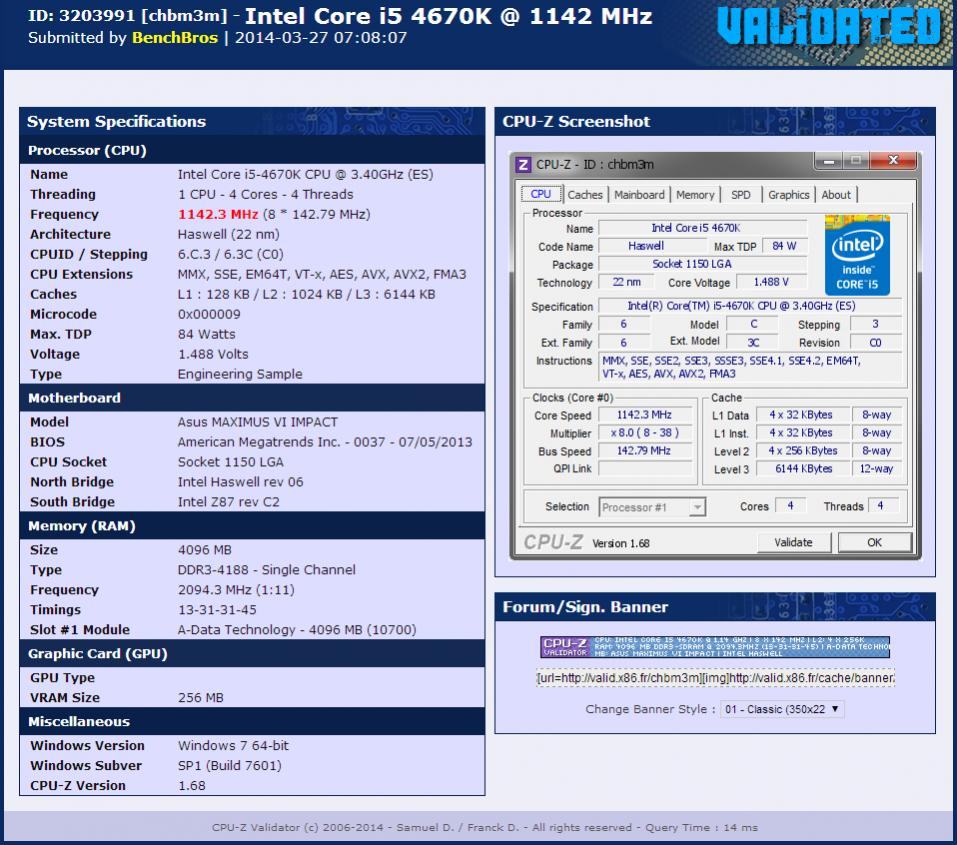Viewport: 957px width, 845px height.
Task: Click the Package field Socket 1150 LGA
Action: [x=702, y=264]
